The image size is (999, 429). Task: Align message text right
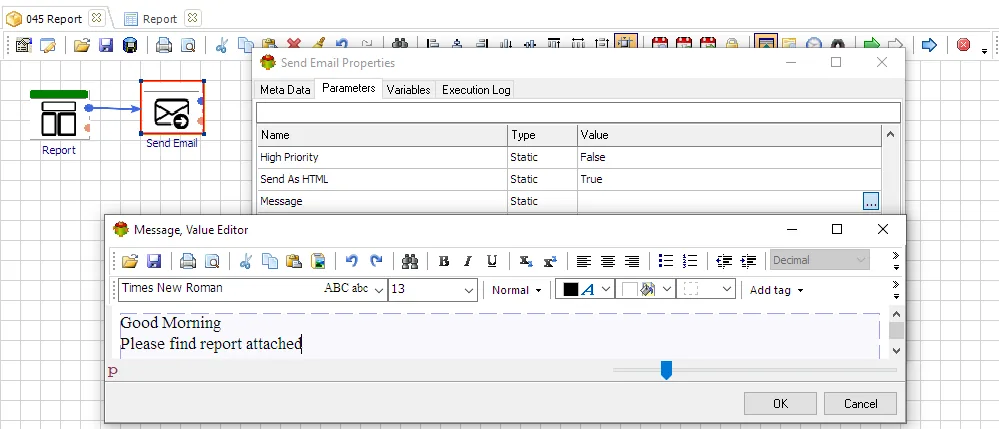(x=632, y=261)
